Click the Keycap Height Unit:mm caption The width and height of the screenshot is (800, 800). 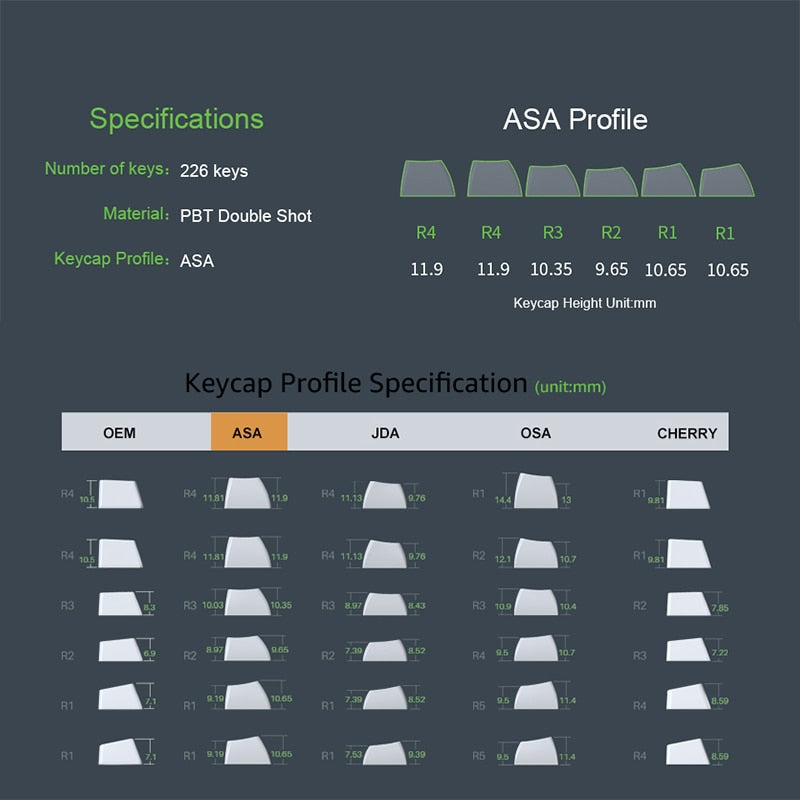pyautogui.click(x=585, y=302)
